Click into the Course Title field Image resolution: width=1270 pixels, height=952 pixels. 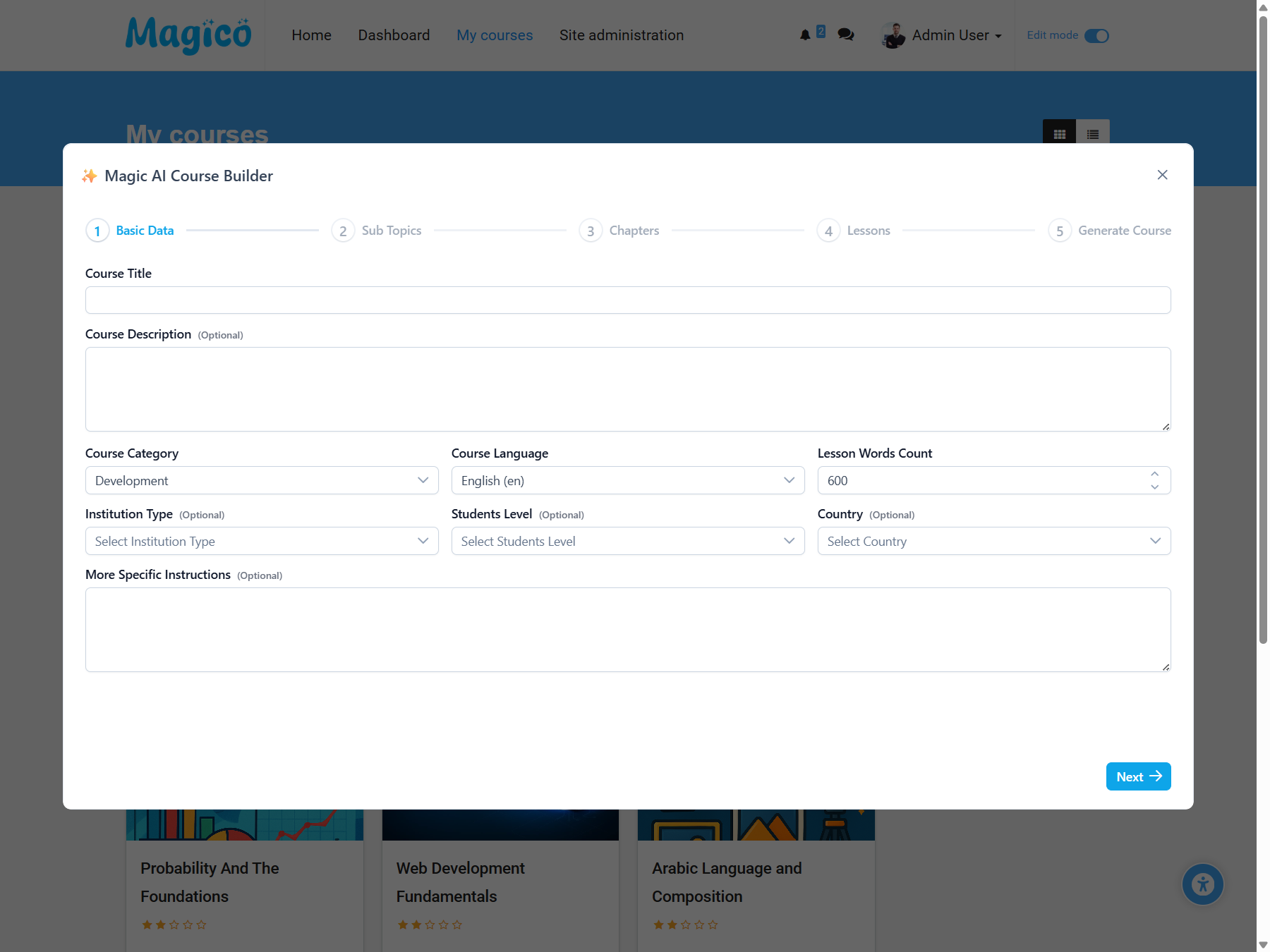[627, 300]
